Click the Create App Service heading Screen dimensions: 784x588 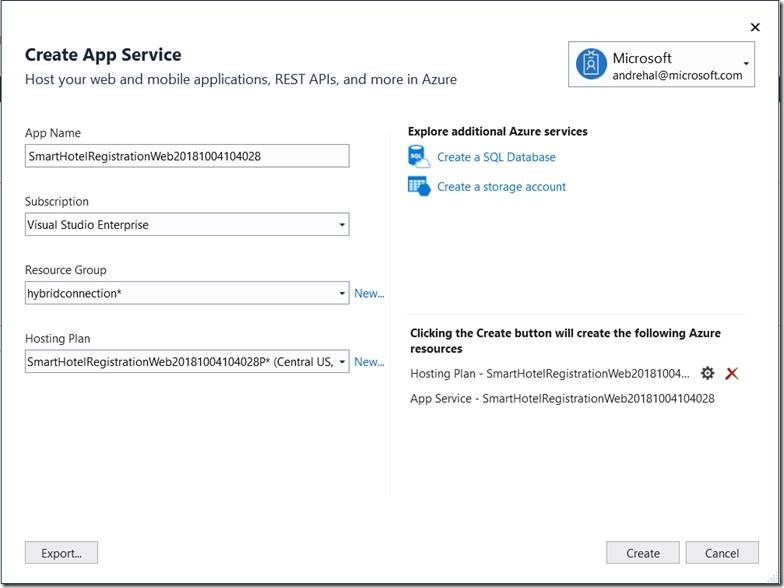103,54
